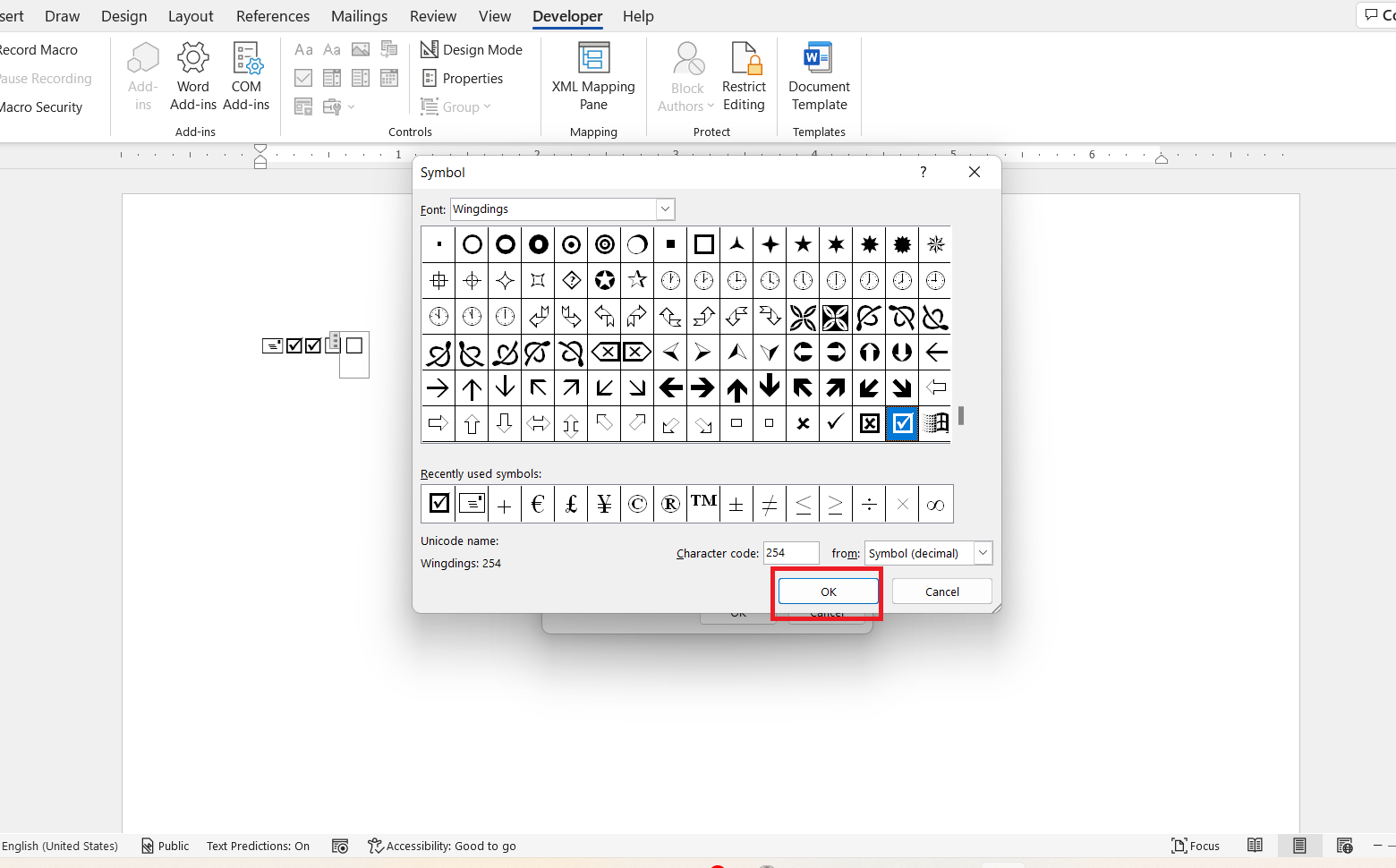Toggle the empty checkbox in document
1396x868 pixels.
coord(354,345)
